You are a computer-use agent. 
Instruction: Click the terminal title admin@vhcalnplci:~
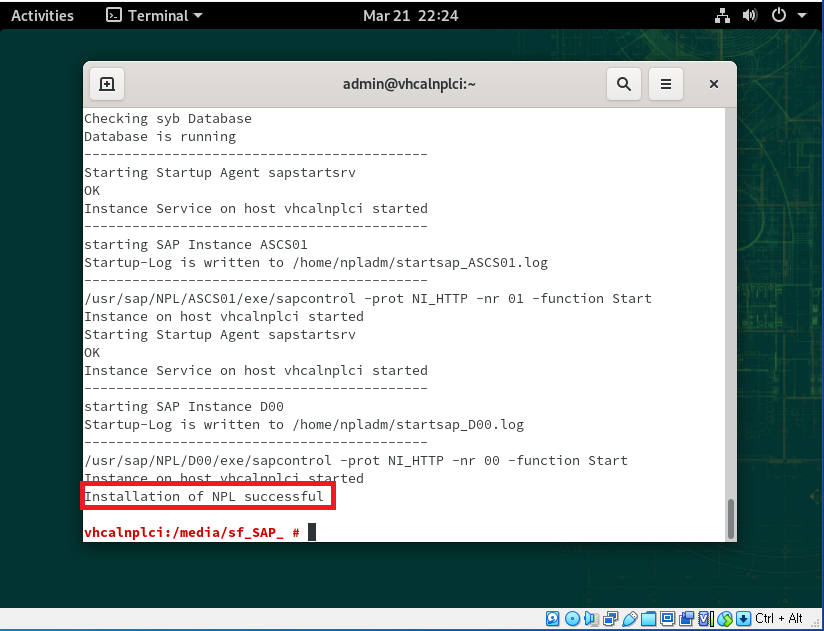409,84
